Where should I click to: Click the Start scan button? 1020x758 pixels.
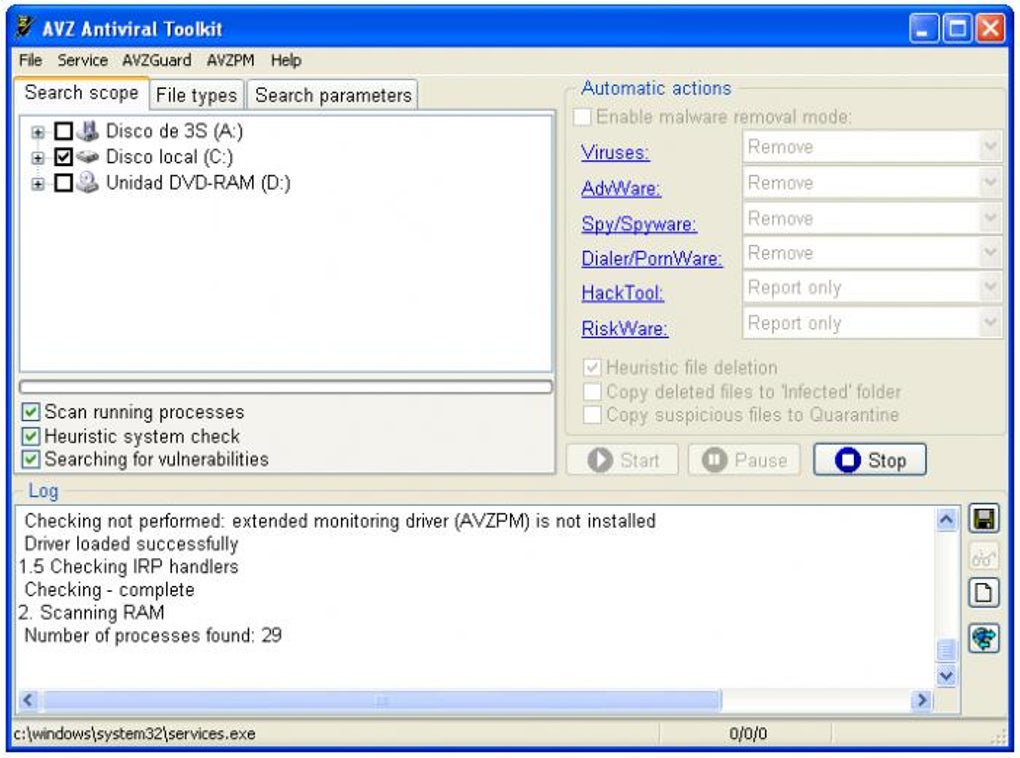[x=623, y=460]
